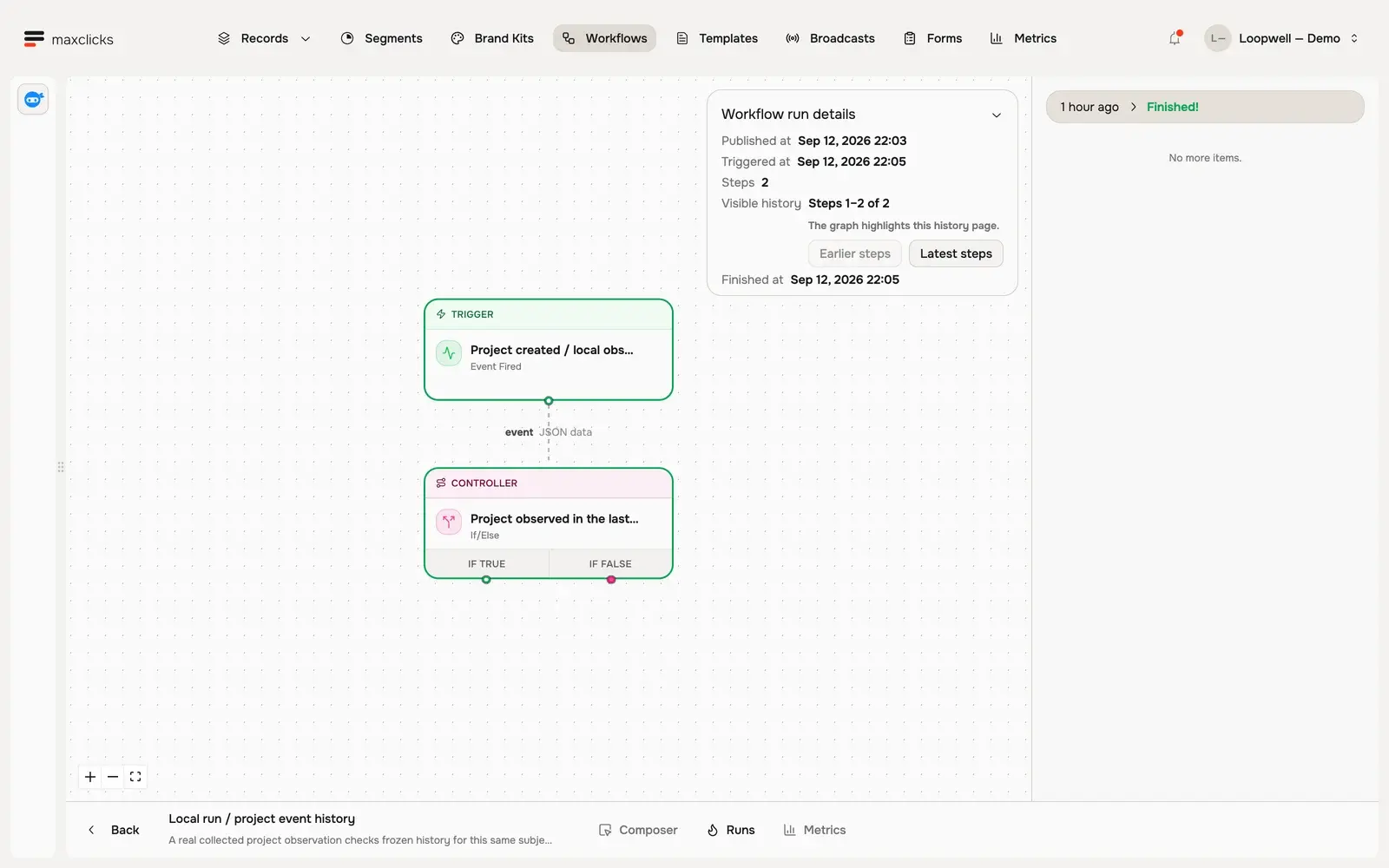Click the Steps 1–2 of 2 text

[x=849, y=203]
